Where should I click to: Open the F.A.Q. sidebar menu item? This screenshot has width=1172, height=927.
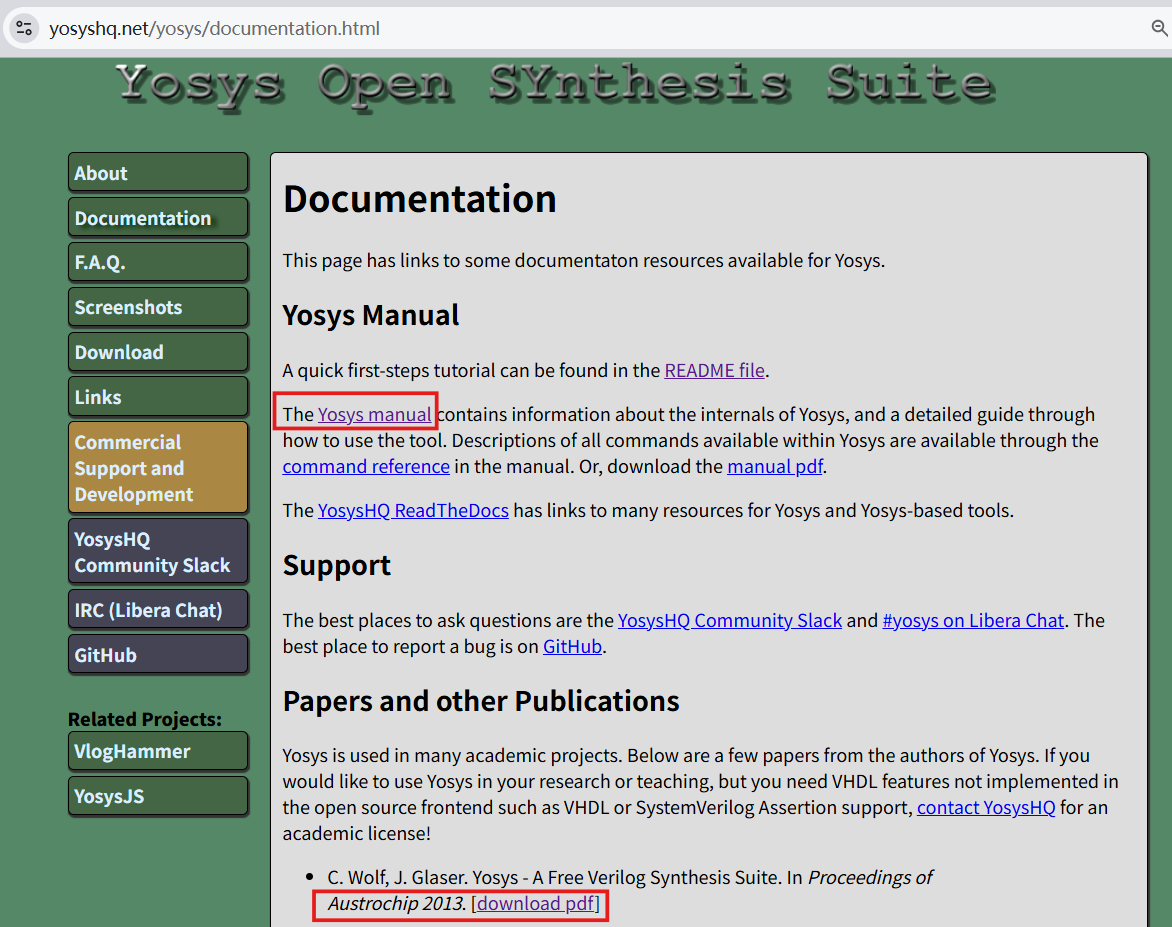[158, 262]
